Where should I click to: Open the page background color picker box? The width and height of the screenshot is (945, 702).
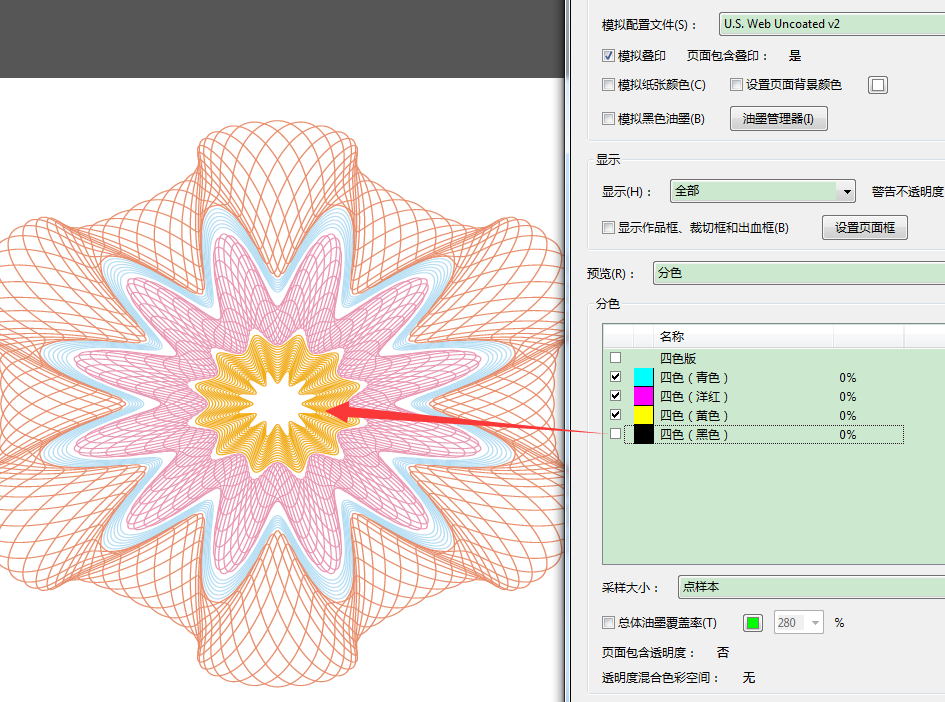pyautogui.click(x=877, y=85)
